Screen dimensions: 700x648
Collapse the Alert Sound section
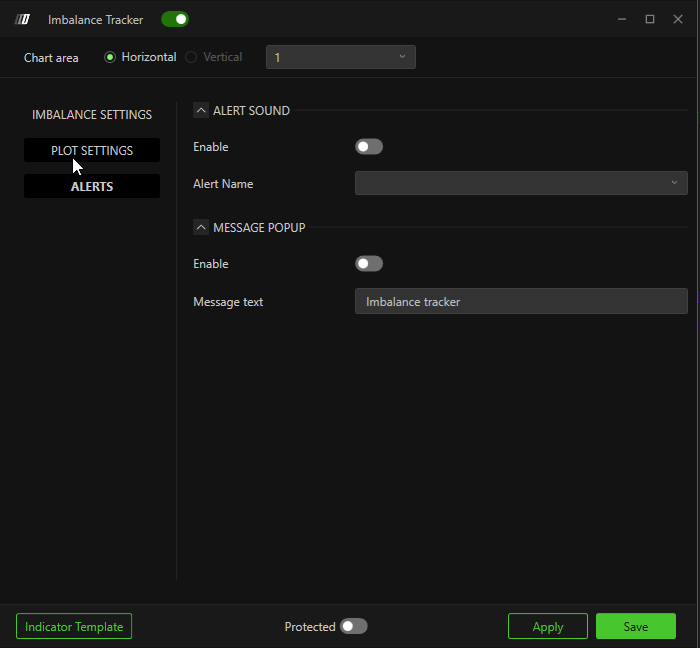201,111
